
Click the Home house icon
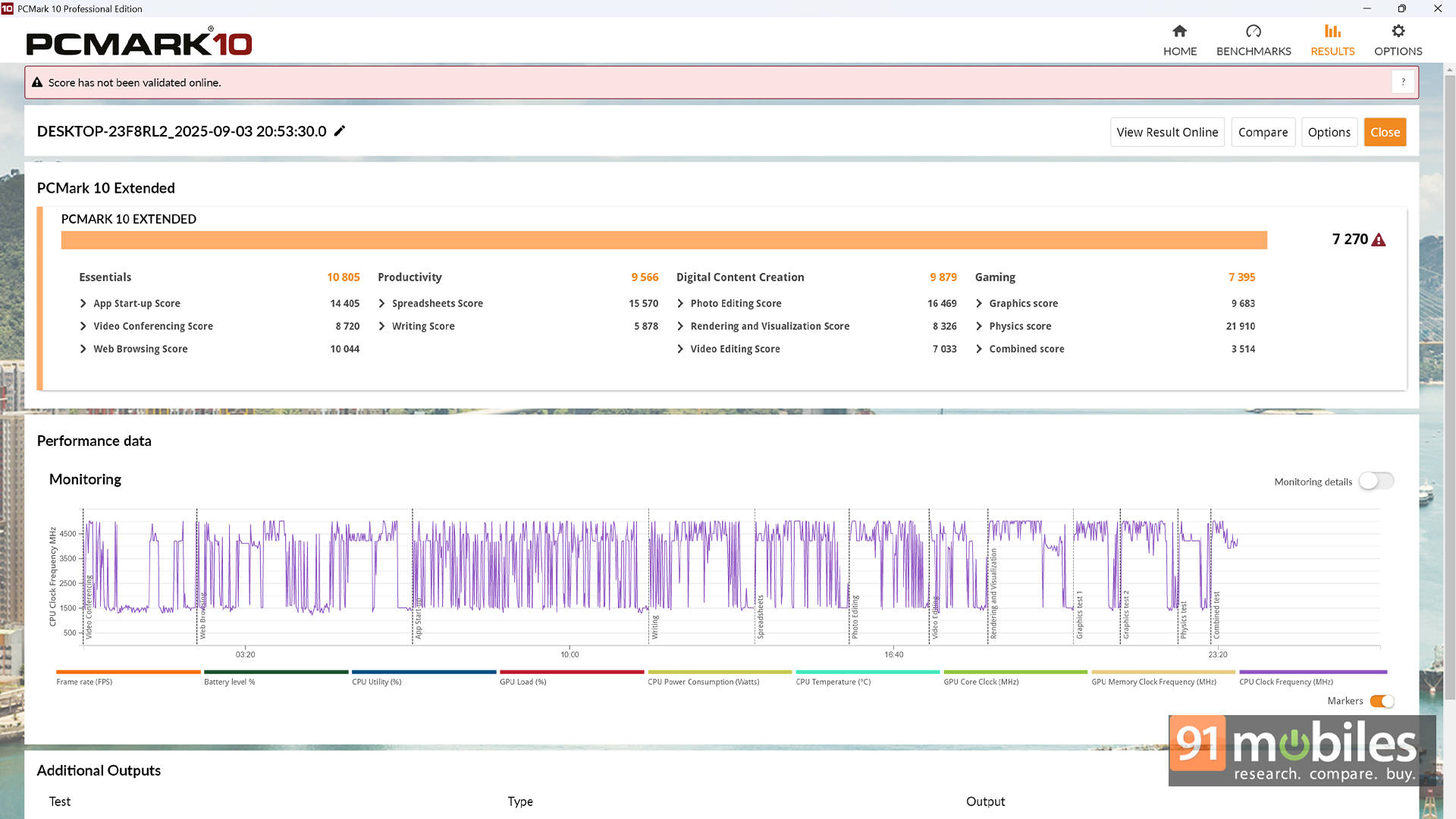[x=1179, y=31]
